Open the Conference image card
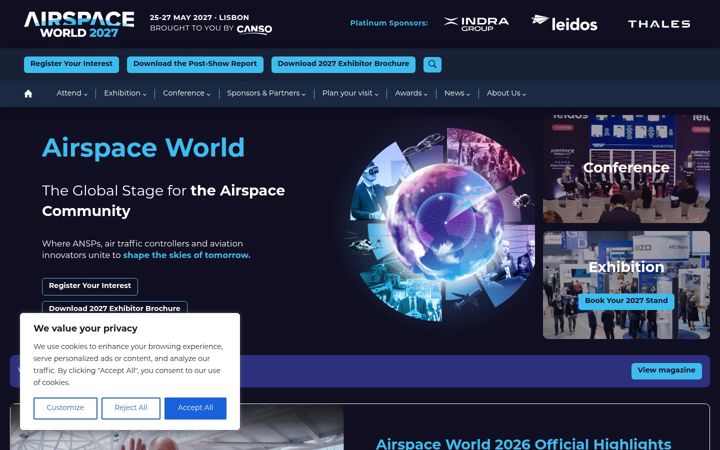 (x=626, y=168)
